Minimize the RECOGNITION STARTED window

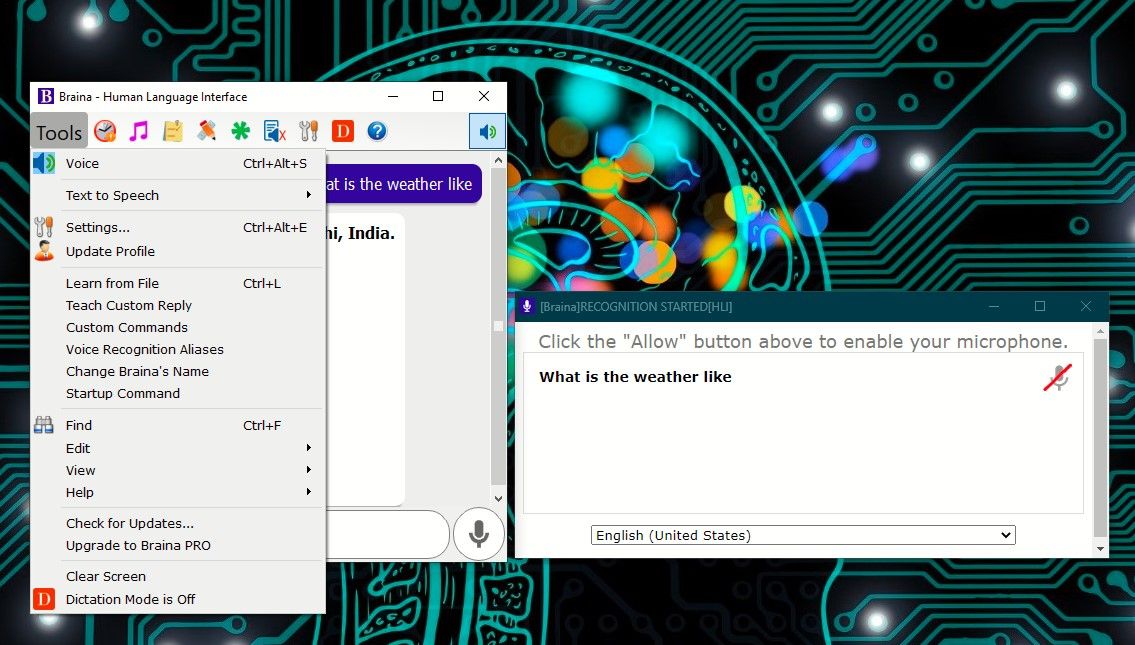point(994,306)
